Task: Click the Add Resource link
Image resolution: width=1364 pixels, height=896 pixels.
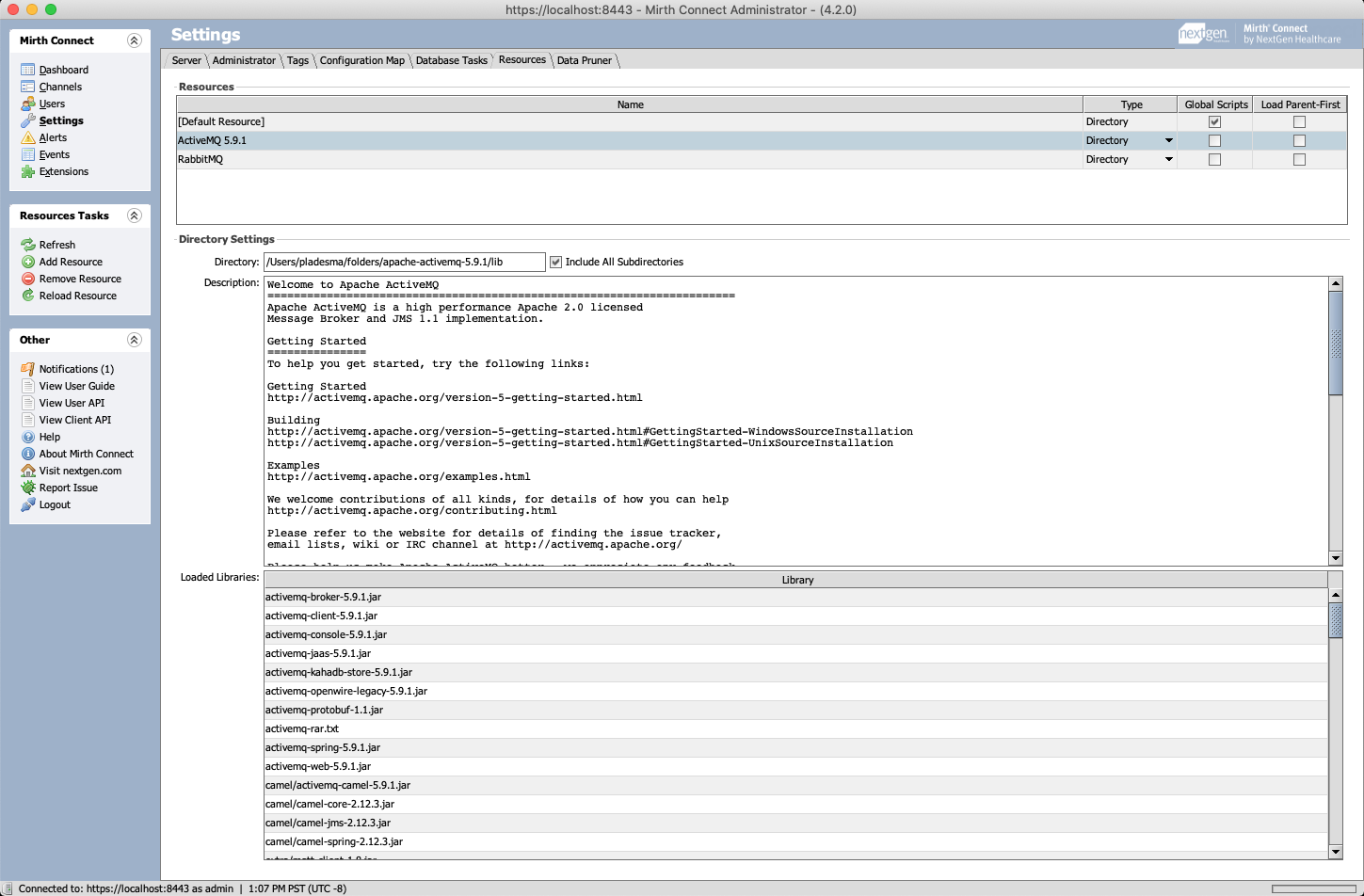Action: [x=71, y=262]
